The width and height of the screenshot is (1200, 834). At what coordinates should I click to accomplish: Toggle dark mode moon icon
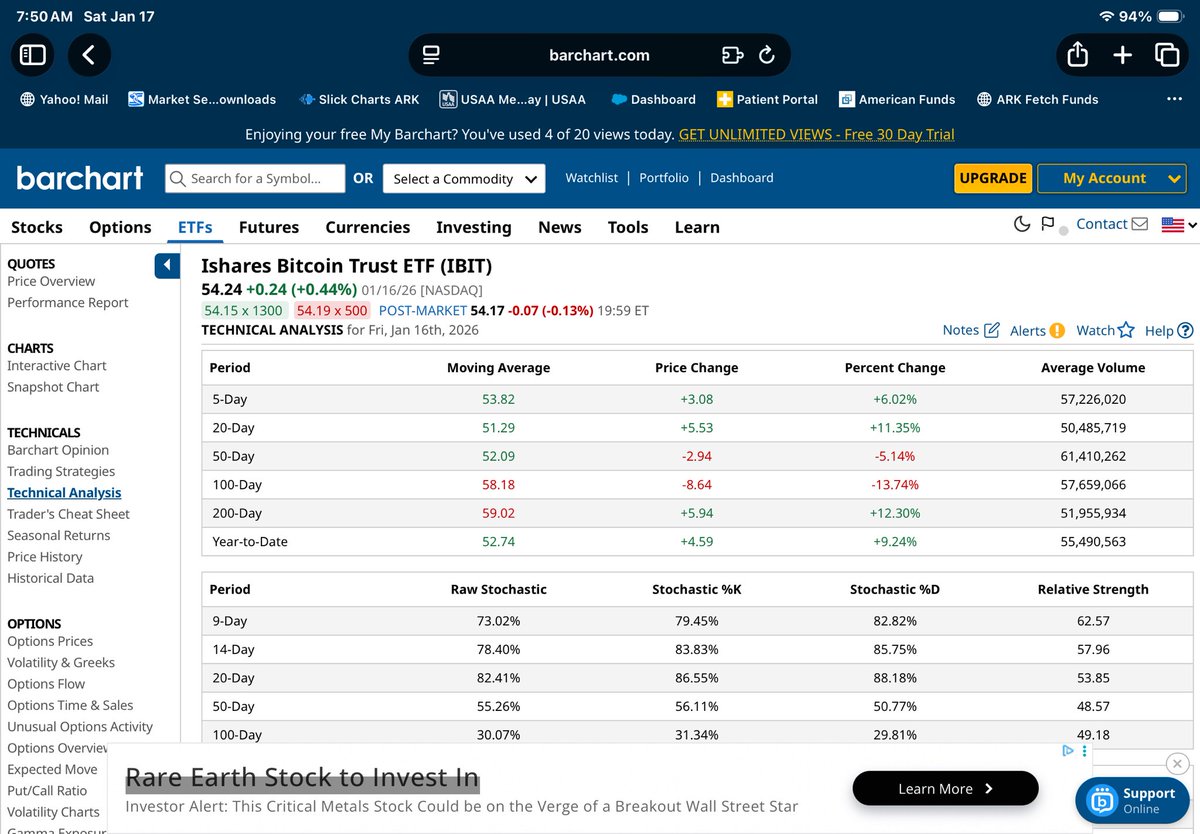[1022, 224]
